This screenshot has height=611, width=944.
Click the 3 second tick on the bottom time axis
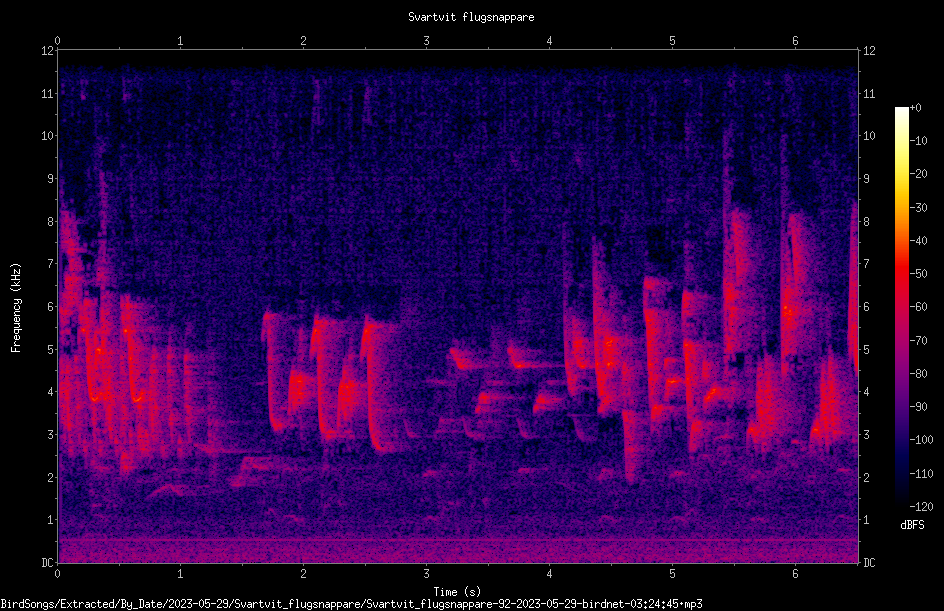426,574
